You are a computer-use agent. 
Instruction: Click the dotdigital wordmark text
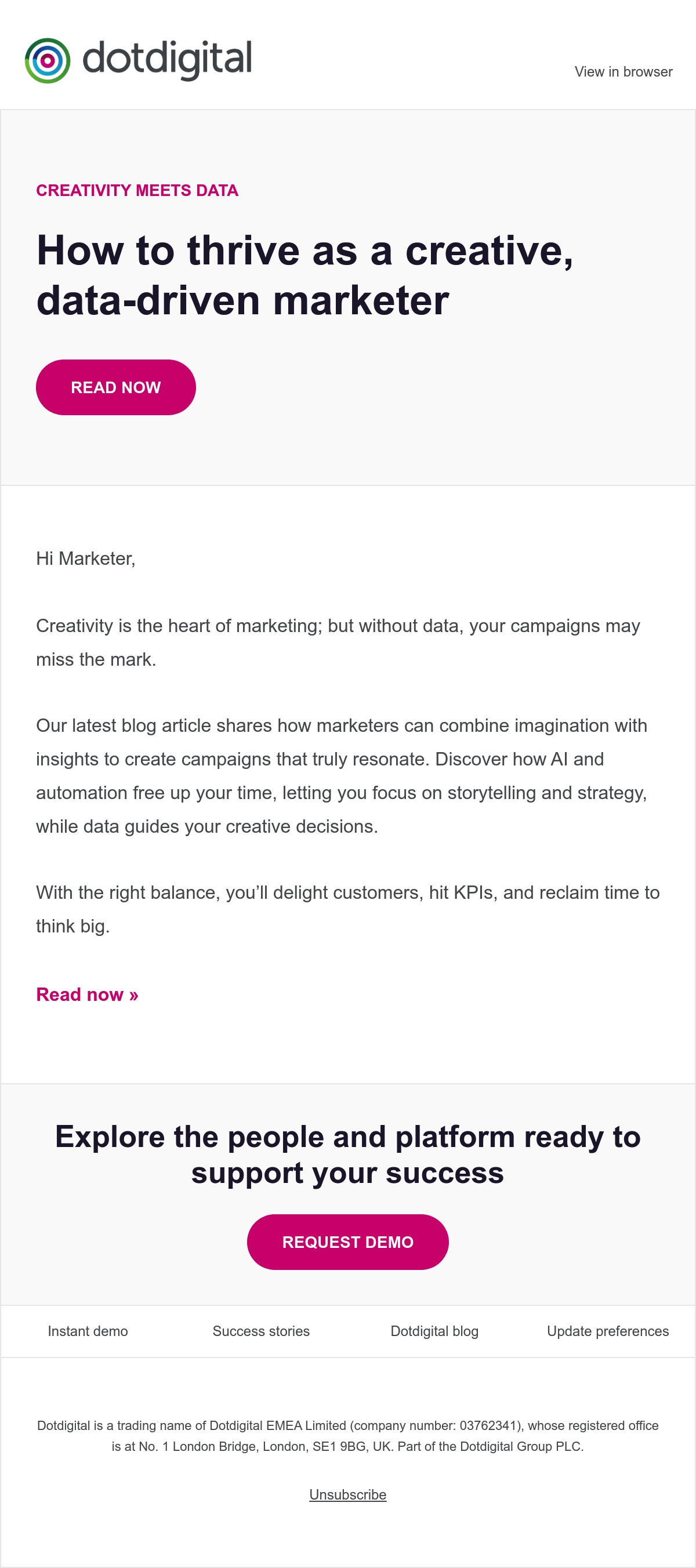(167, 60)
